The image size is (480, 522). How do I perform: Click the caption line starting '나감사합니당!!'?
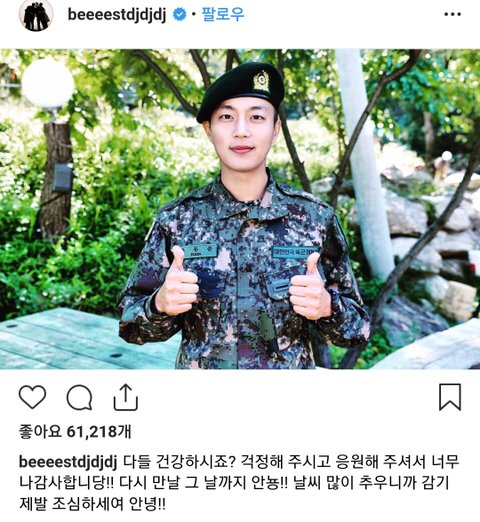pyautogui.click(x=234, y=483)
